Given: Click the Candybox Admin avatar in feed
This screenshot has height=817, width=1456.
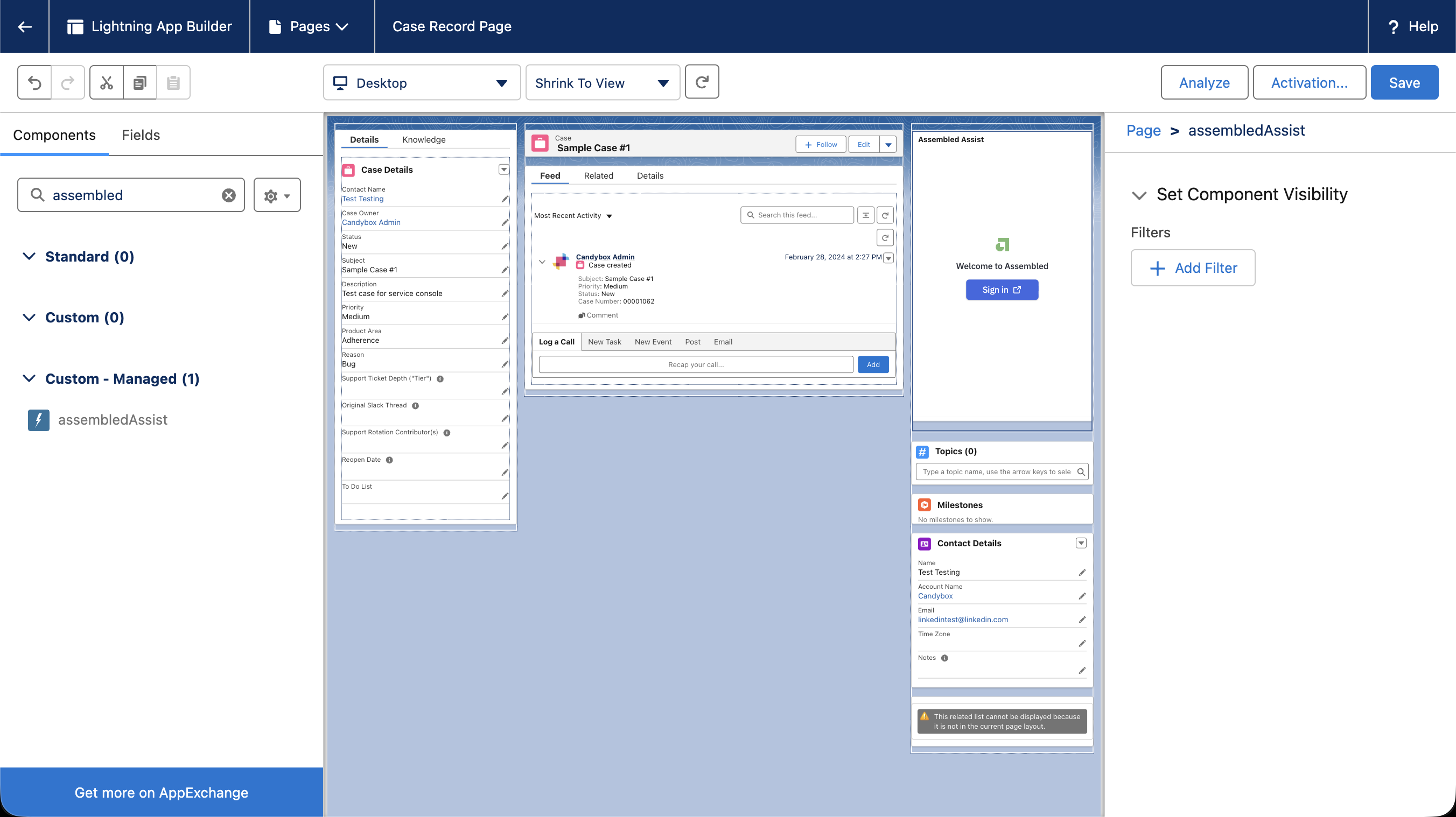Looking at the screenshot, I should point(561,261).
